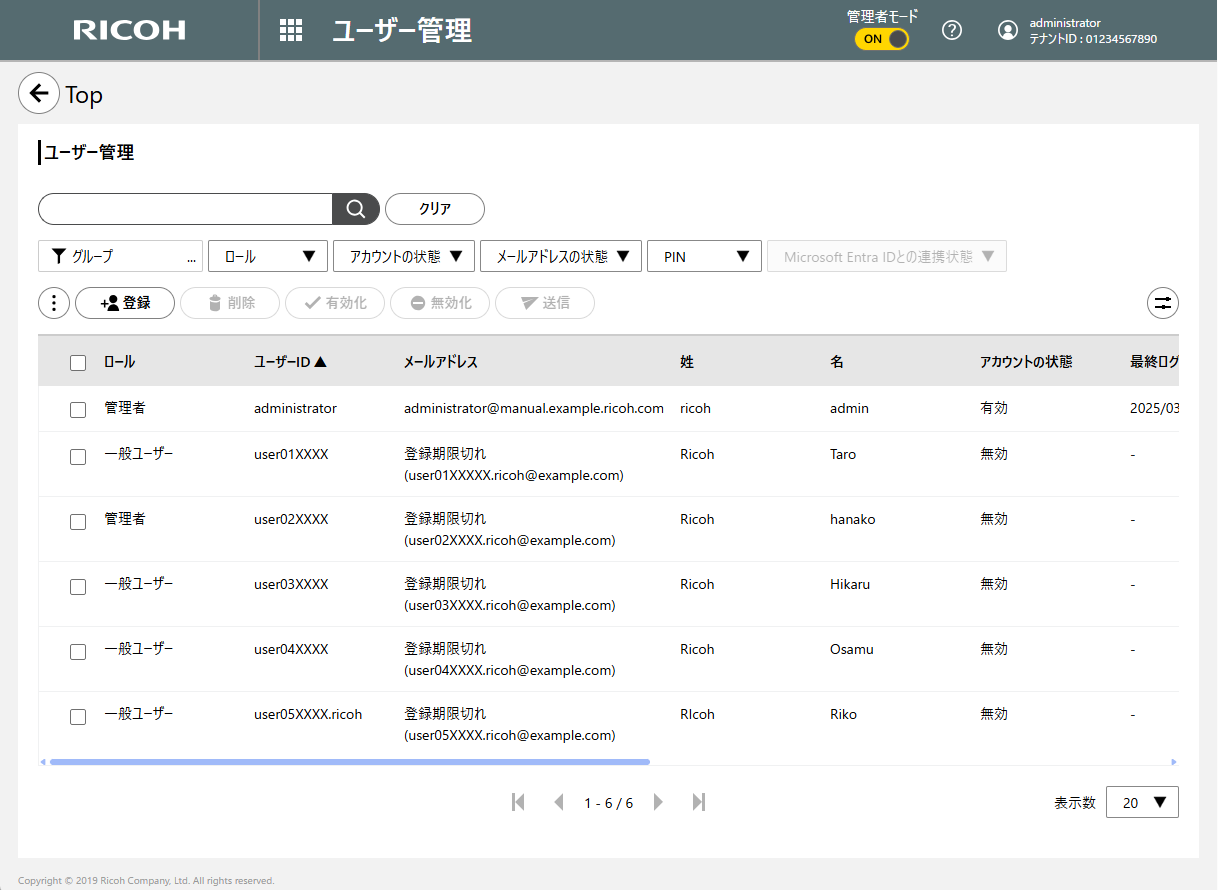Click the administrator user ID cell
The width and height of the screenshot is (1218, 890).
(x=295, y=408)
